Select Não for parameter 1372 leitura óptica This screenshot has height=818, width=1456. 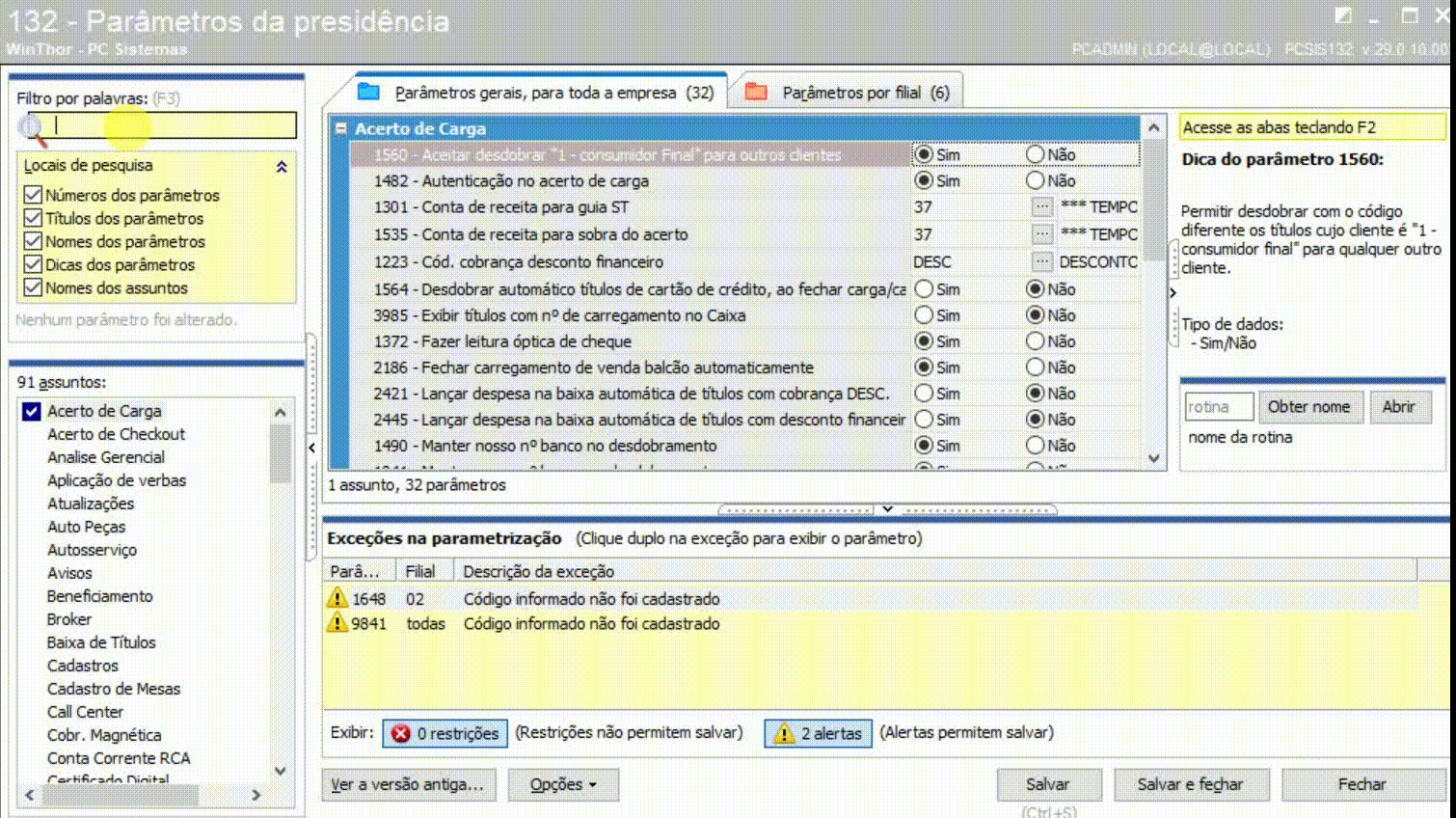click(1036, 341)
